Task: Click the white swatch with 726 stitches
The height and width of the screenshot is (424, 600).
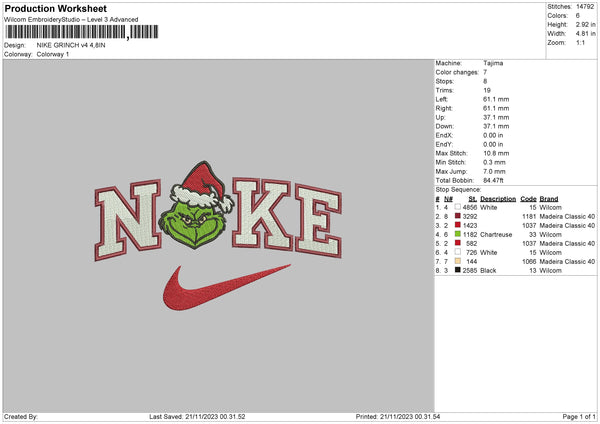Action: tap(458, 252)
